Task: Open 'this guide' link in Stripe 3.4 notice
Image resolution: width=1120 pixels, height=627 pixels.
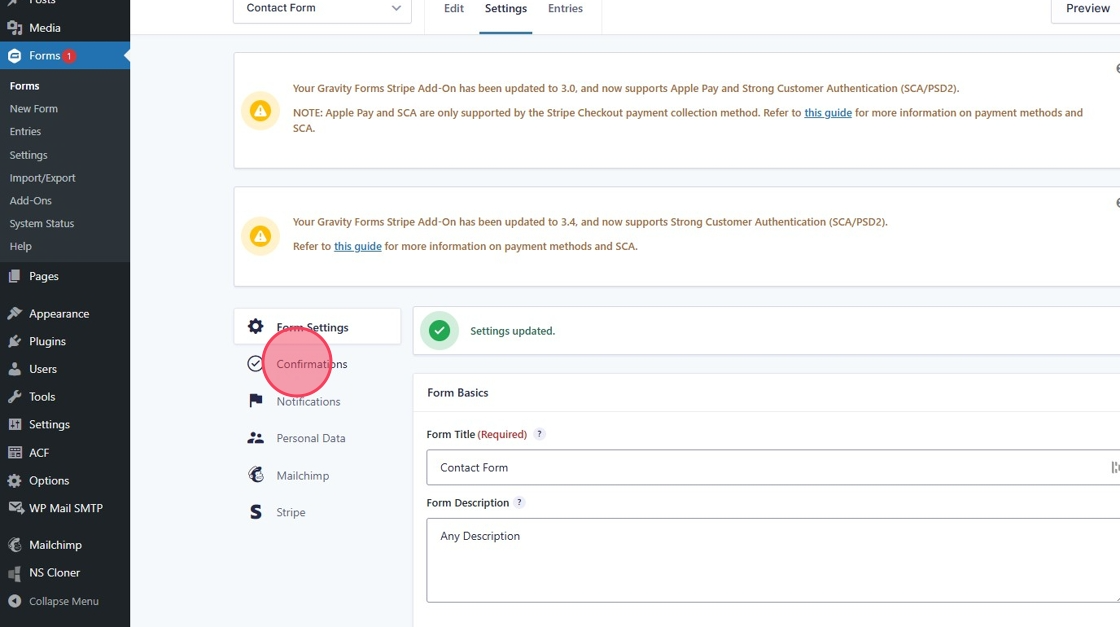Action: [x=358, y=246]
